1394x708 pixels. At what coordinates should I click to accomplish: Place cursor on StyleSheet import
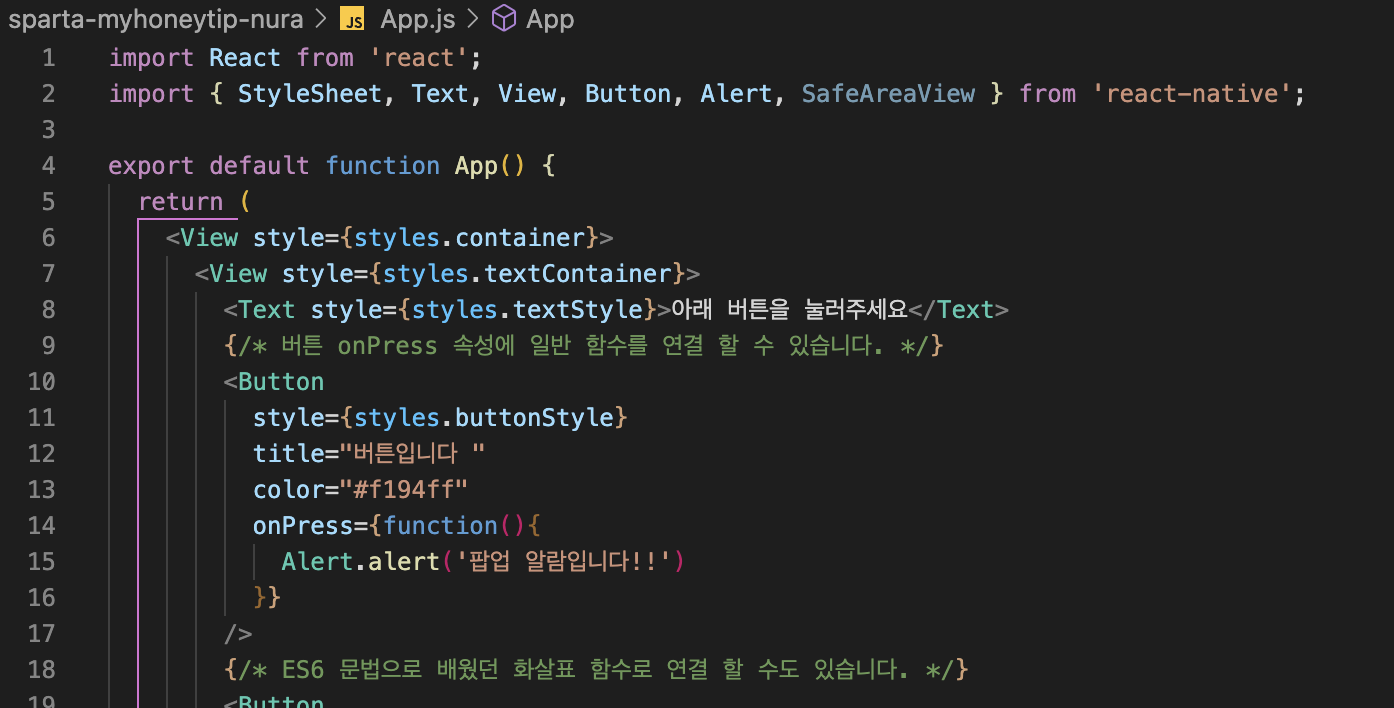(x=310, y=94)
